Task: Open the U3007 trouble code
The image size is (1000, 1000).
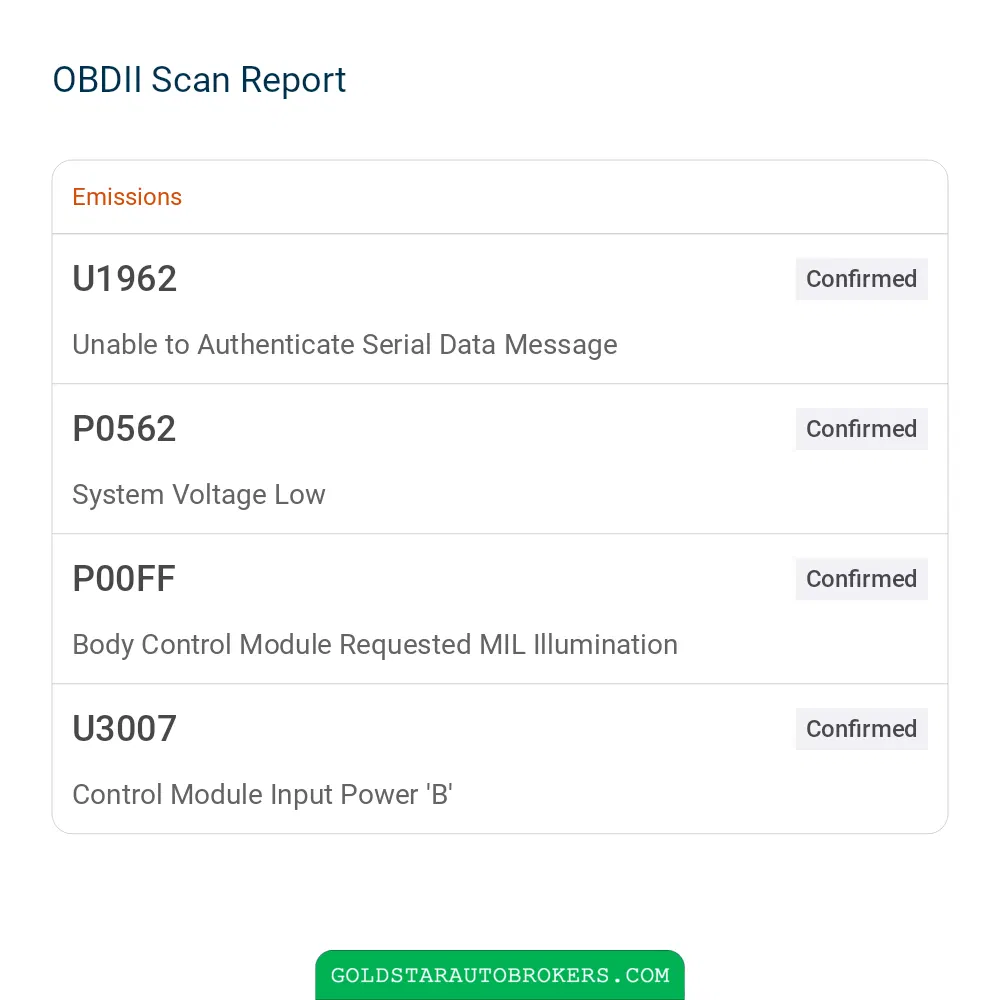Action: tap(124, 728)
